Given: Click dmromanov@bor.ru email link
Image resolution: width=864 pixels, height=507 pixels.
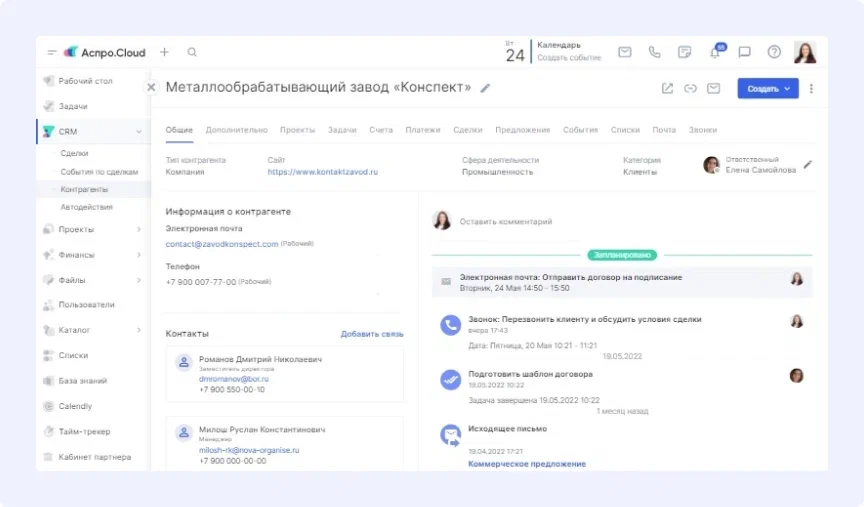Looking at the screenshot, I should [x=234, y=379].
